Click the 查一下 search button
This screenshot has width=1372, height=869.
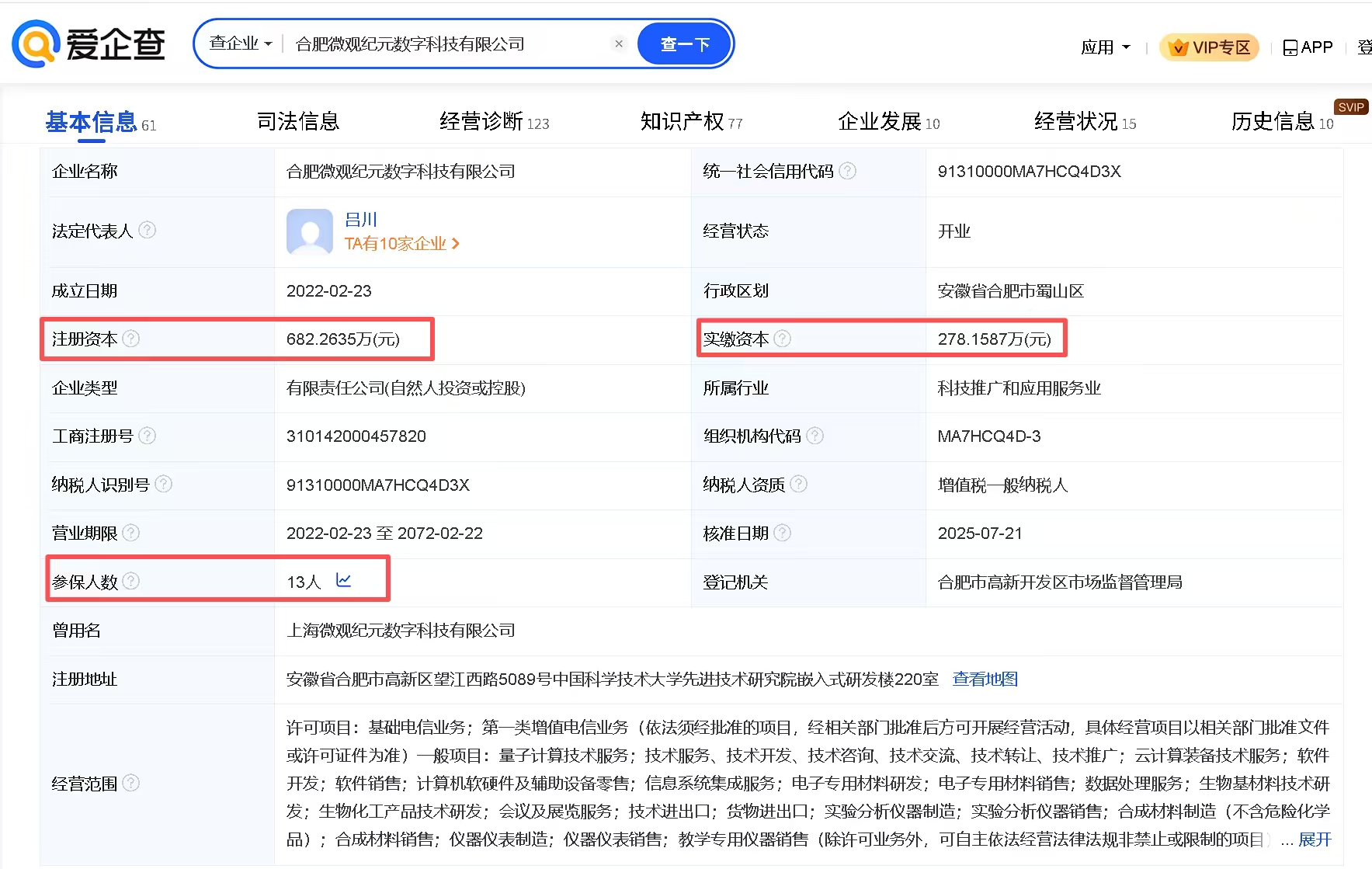tap(685, 44)
